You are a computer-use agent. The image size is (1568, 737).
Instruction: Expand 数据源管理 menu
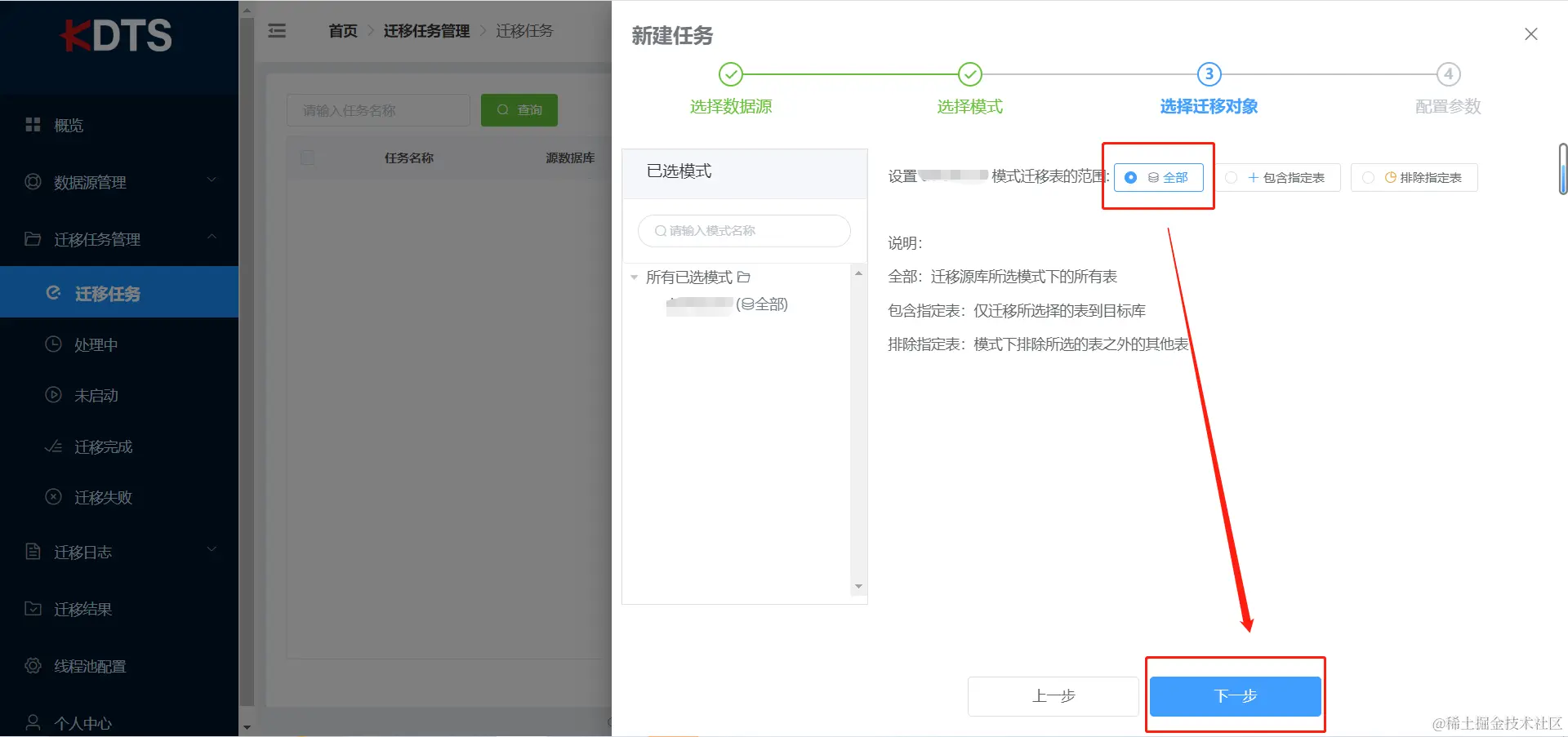[x=119, y=182]
